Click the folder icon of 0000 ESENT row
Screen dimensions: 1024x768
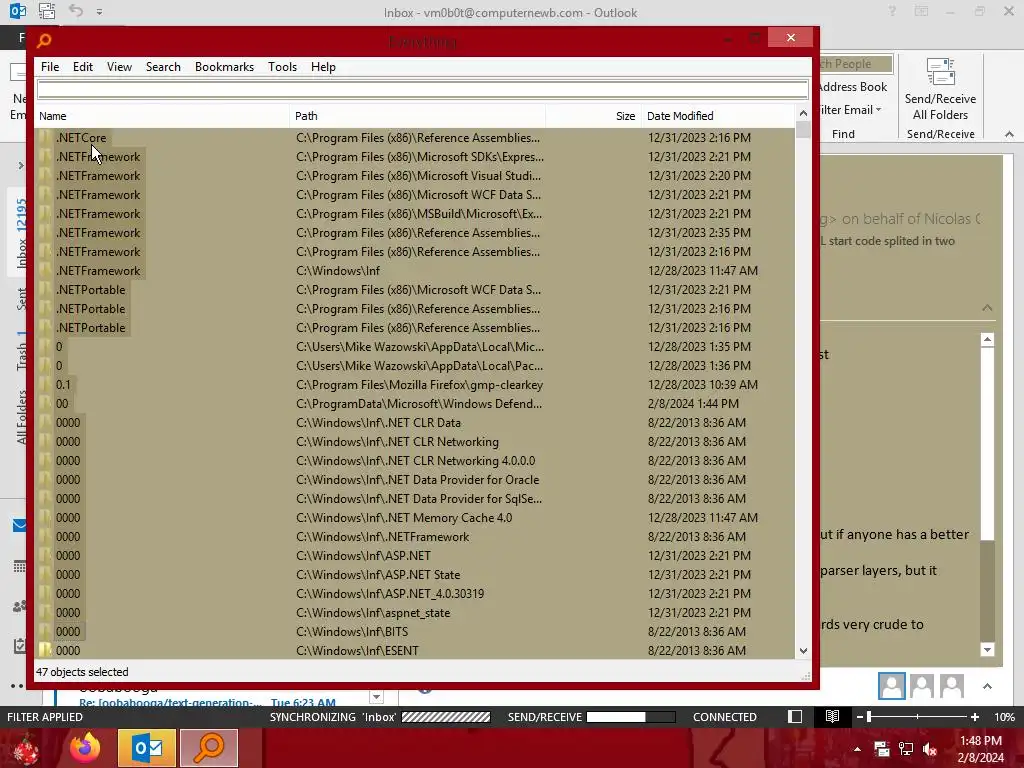(44, 650)
